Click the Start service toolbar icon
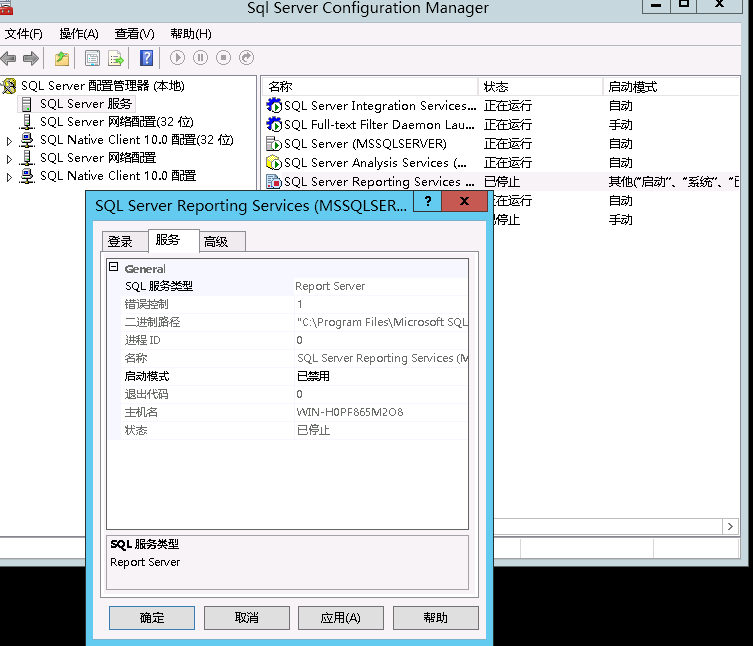The height and width of the screenshot is (646, 753). (177, 58)
